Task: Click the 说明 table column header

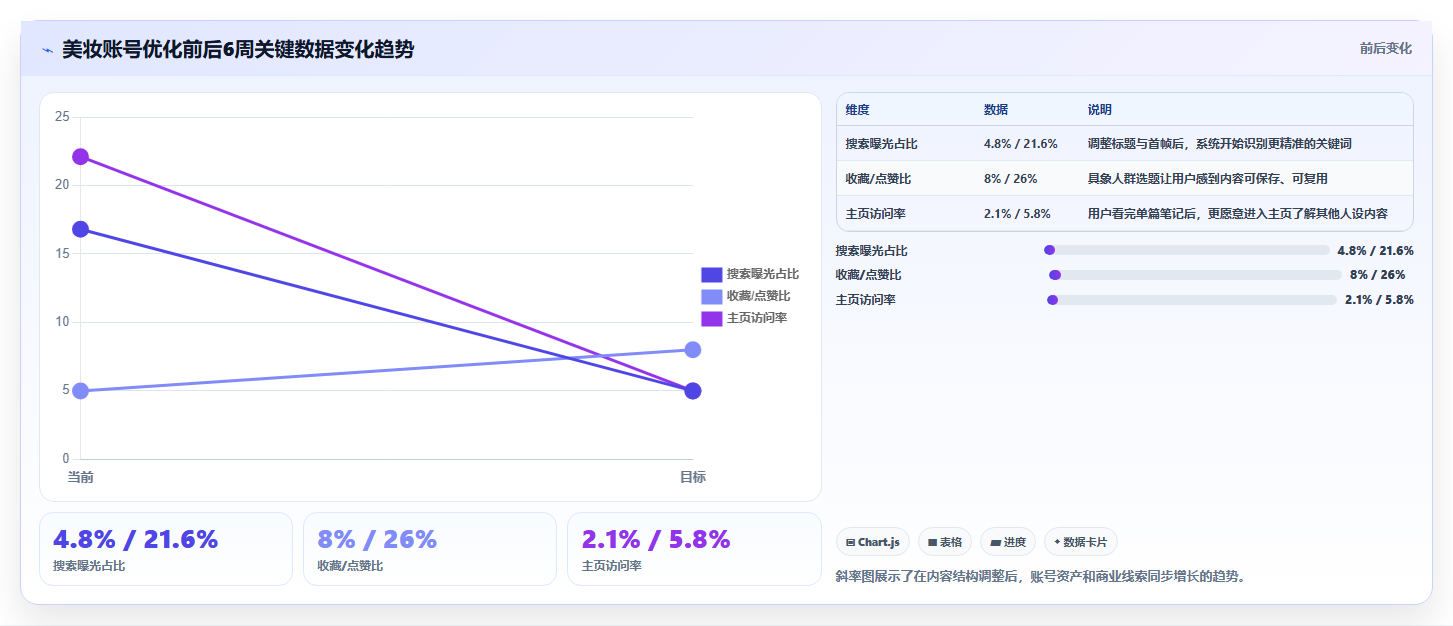Action: (x=1100, y=110)
